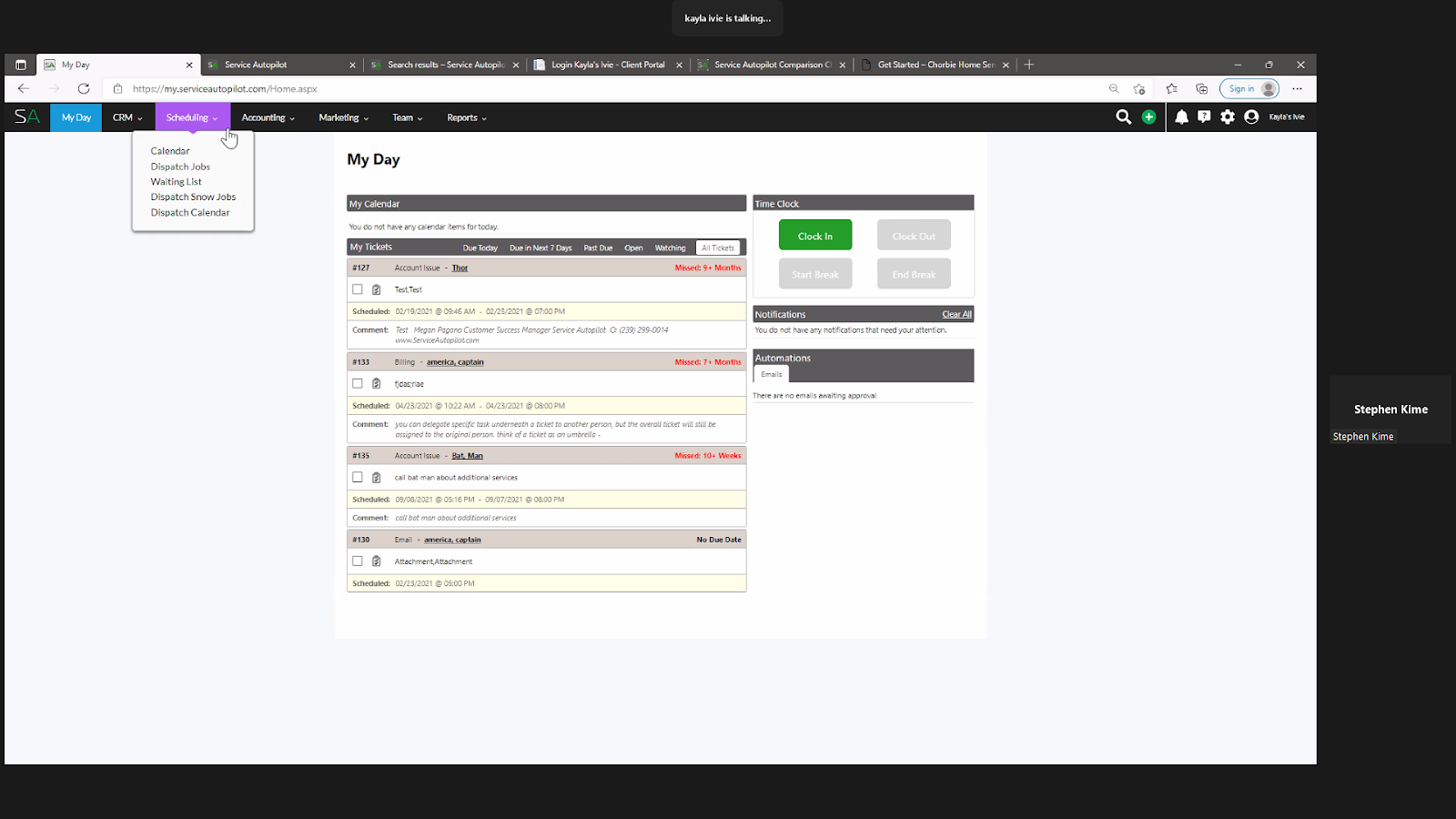This screenshot has width=1456, height=819.
Task: Collapse the Scheduling dropdown menu
Action: (x=192, y=117)
